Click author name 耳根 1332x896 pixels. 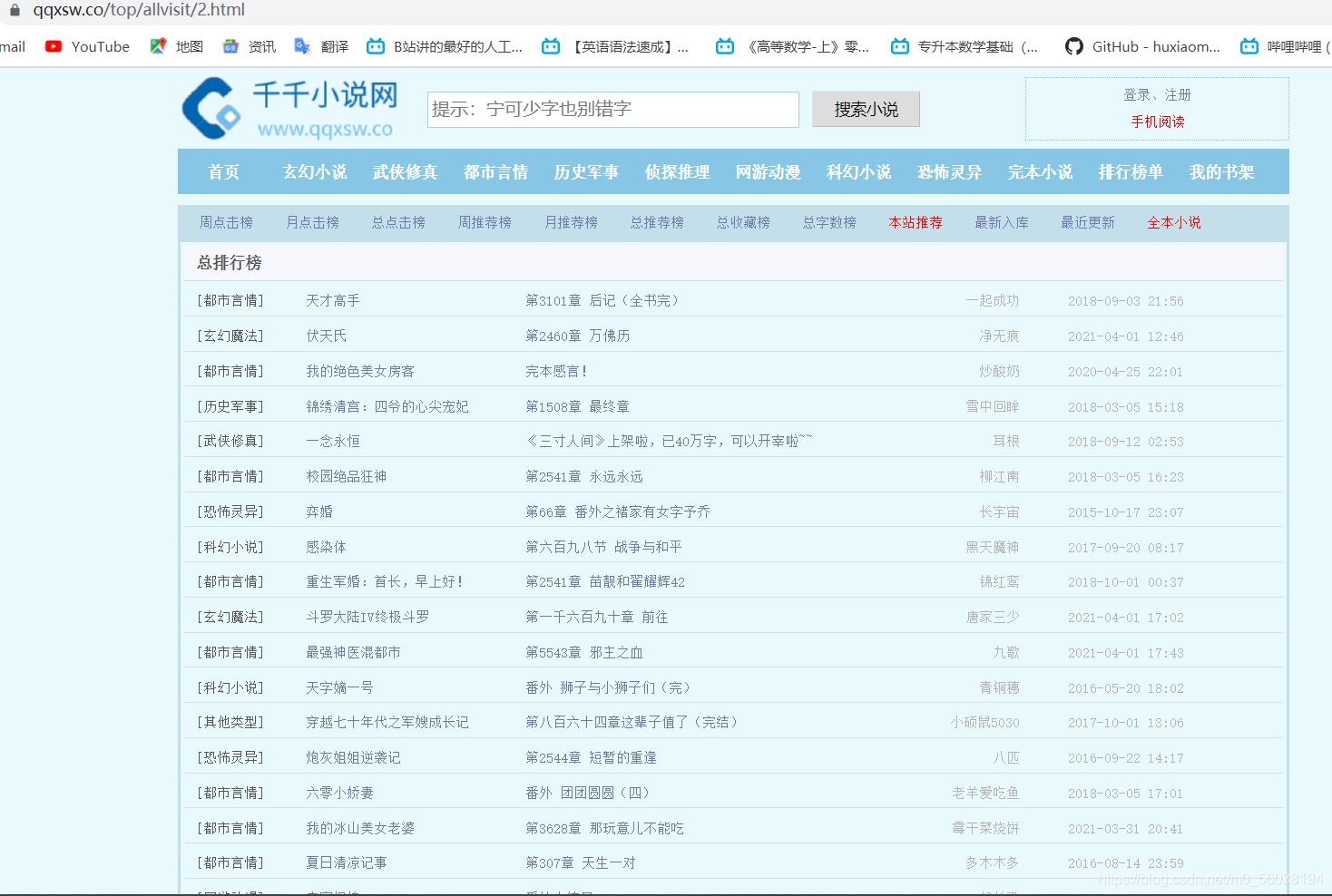(x=1006, y=441)
